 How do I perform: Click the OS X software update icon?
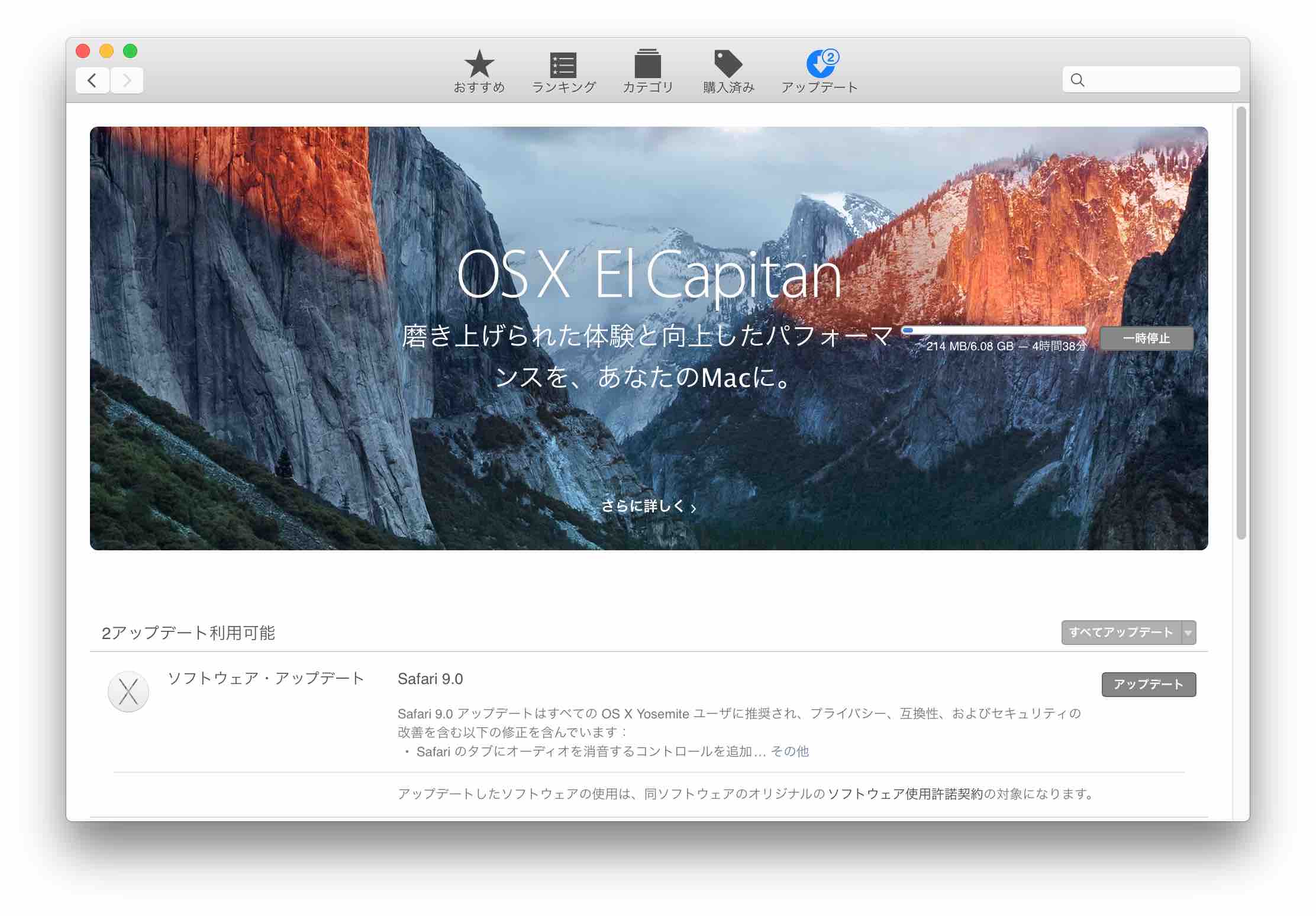[x=128, y=691]
